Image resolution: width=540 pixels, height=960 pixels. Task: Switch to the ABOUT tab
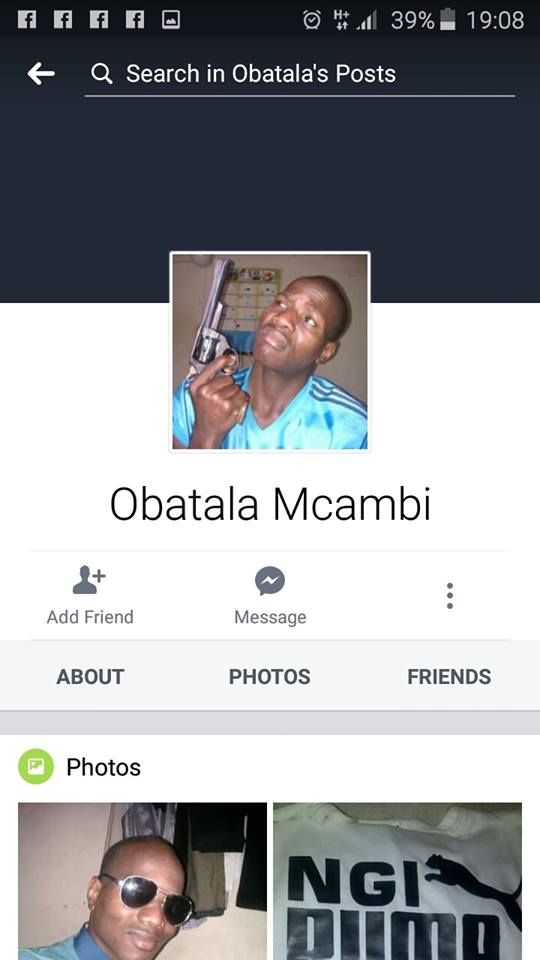90,677
